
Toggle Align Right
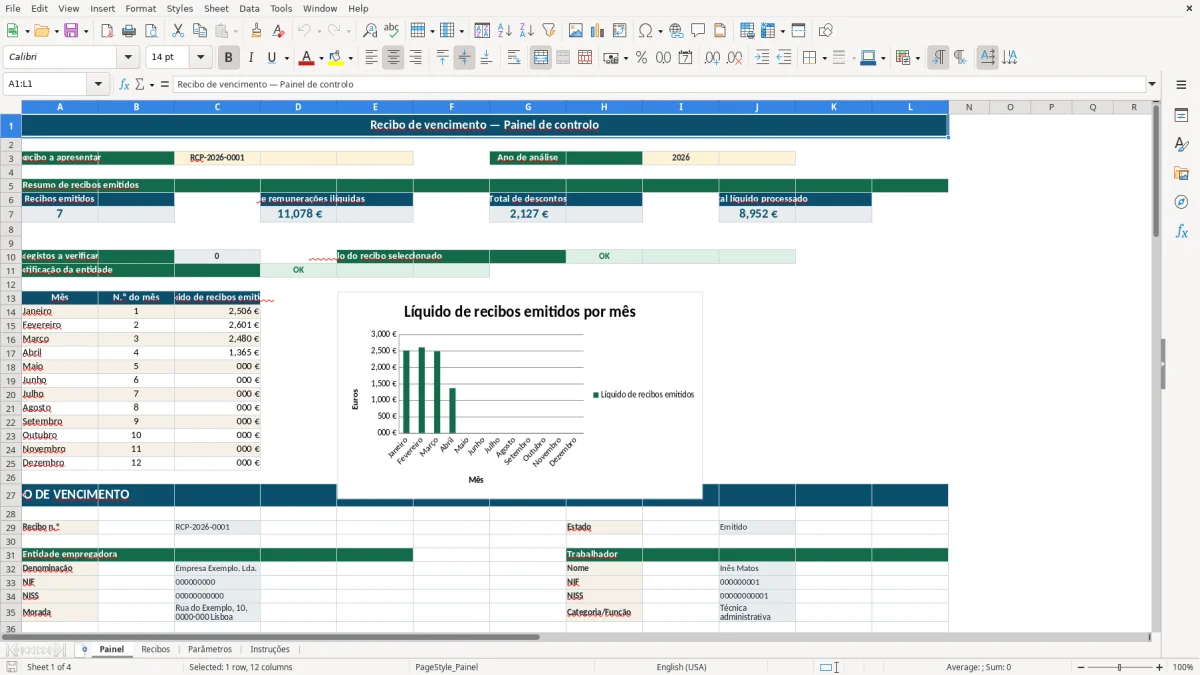click(x=415, y=58)
